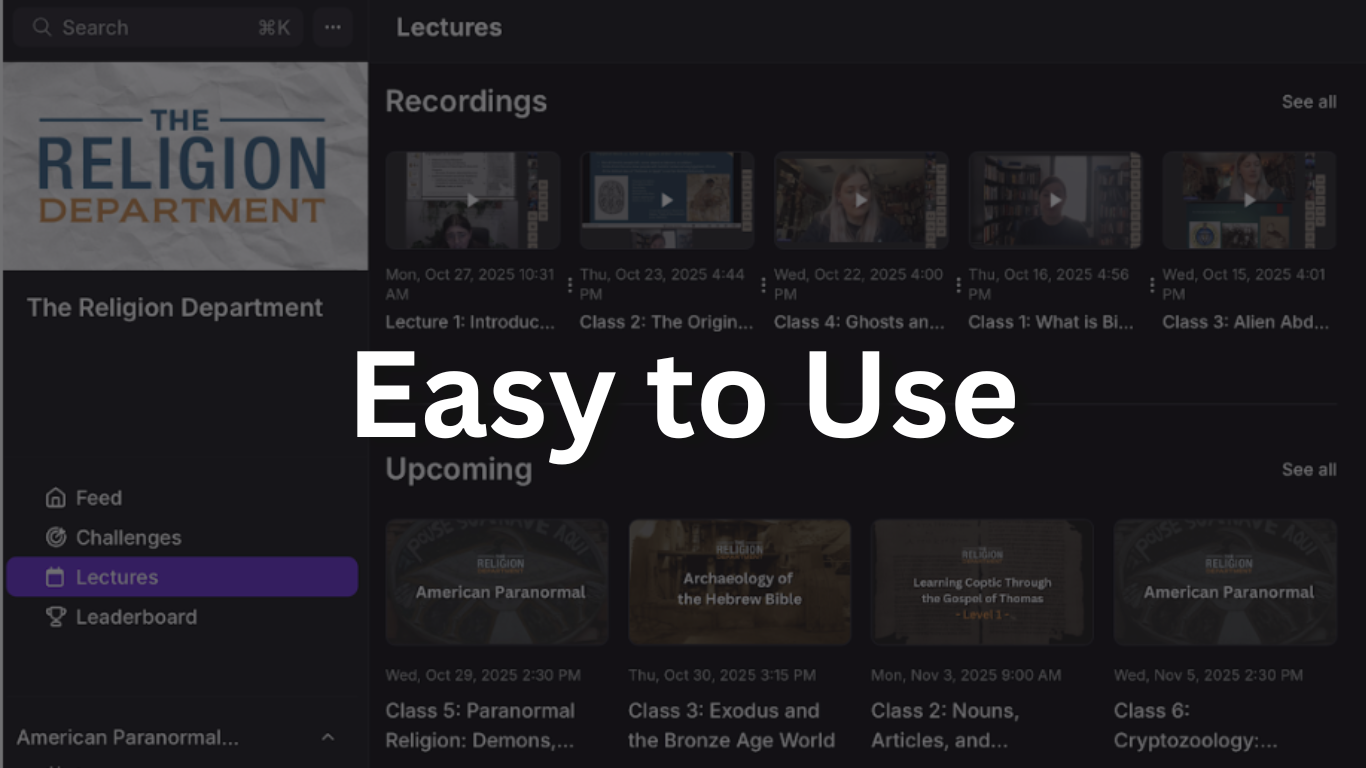Open options for the Oct 27 recording
The width and height of the screenshot is (1366, 768).
[x=570, y=285]
